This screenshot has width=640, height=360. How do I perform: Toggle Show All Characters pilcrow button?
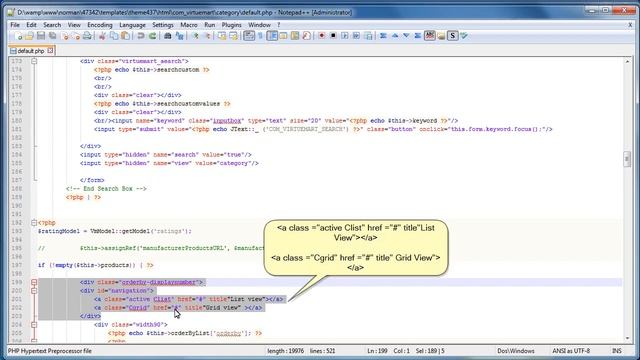(260, 36)
